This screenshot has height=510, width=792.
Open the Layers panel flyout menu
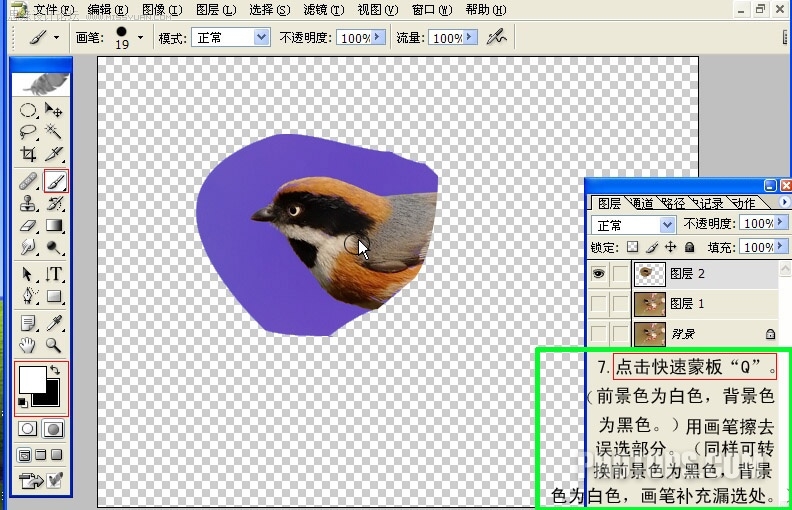click(x=784, y=202)
